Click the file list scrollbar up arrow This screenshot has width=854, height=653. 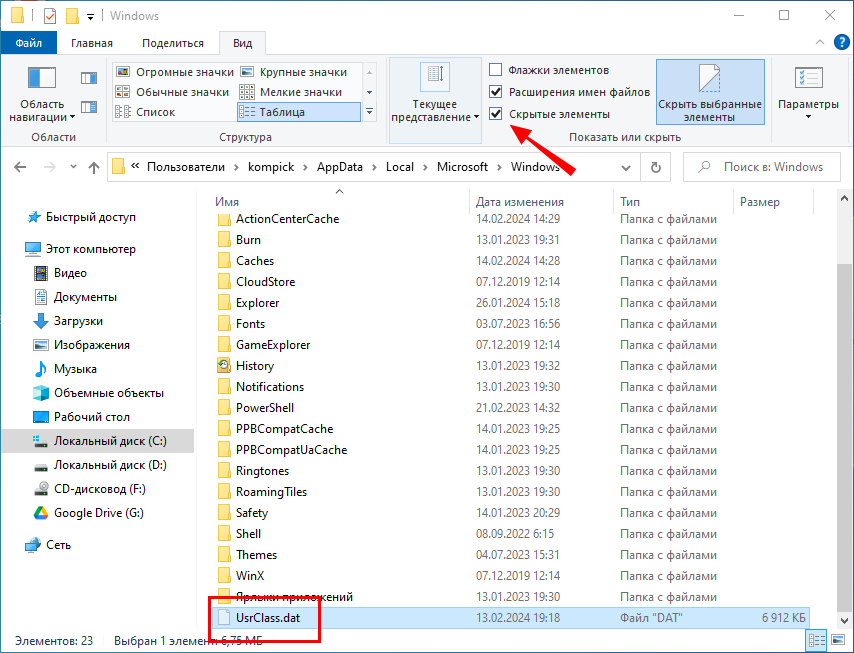[x=844, y=198]
